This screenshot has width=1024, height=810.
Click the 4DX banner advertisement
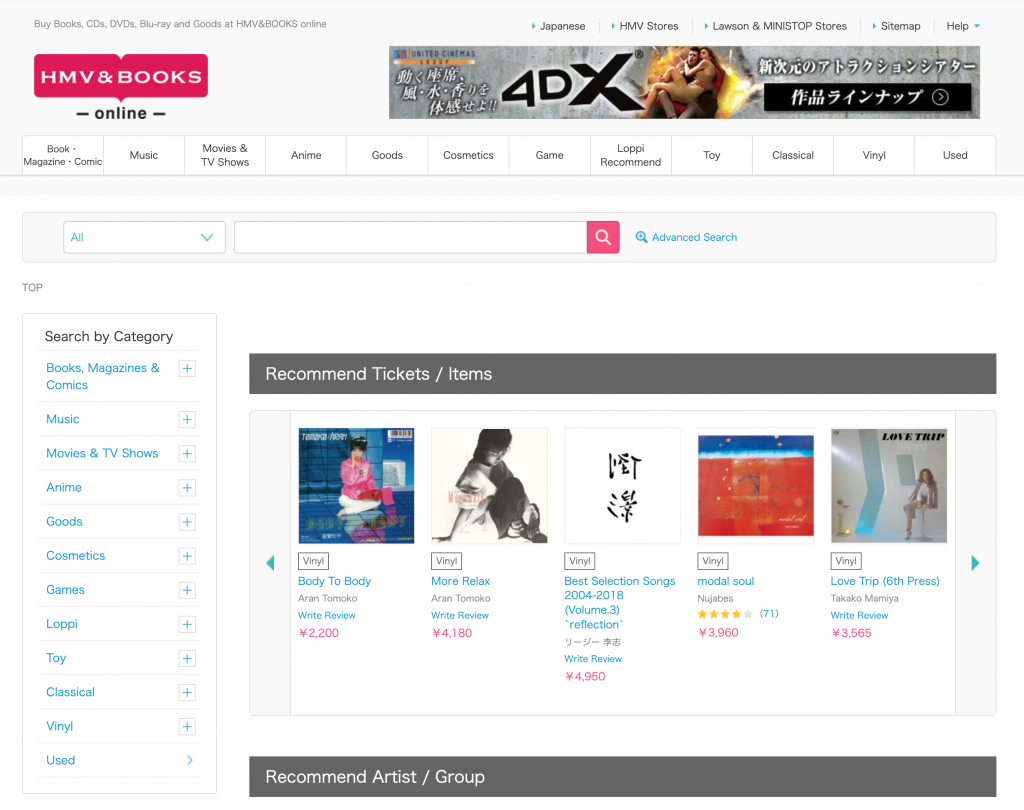click(684, 83)
